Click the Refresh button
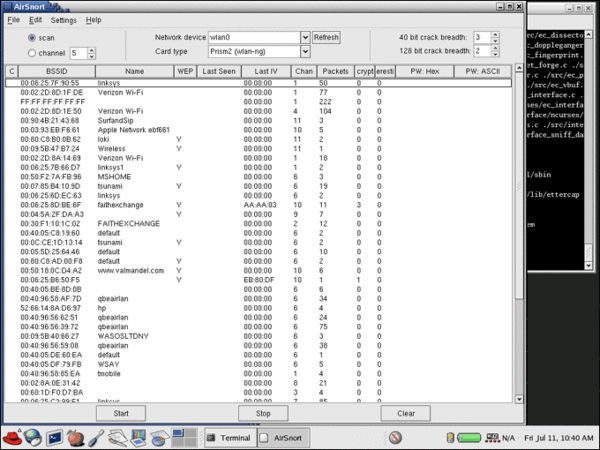Screen dimensions: 600x450 click(x=326, y=38)
